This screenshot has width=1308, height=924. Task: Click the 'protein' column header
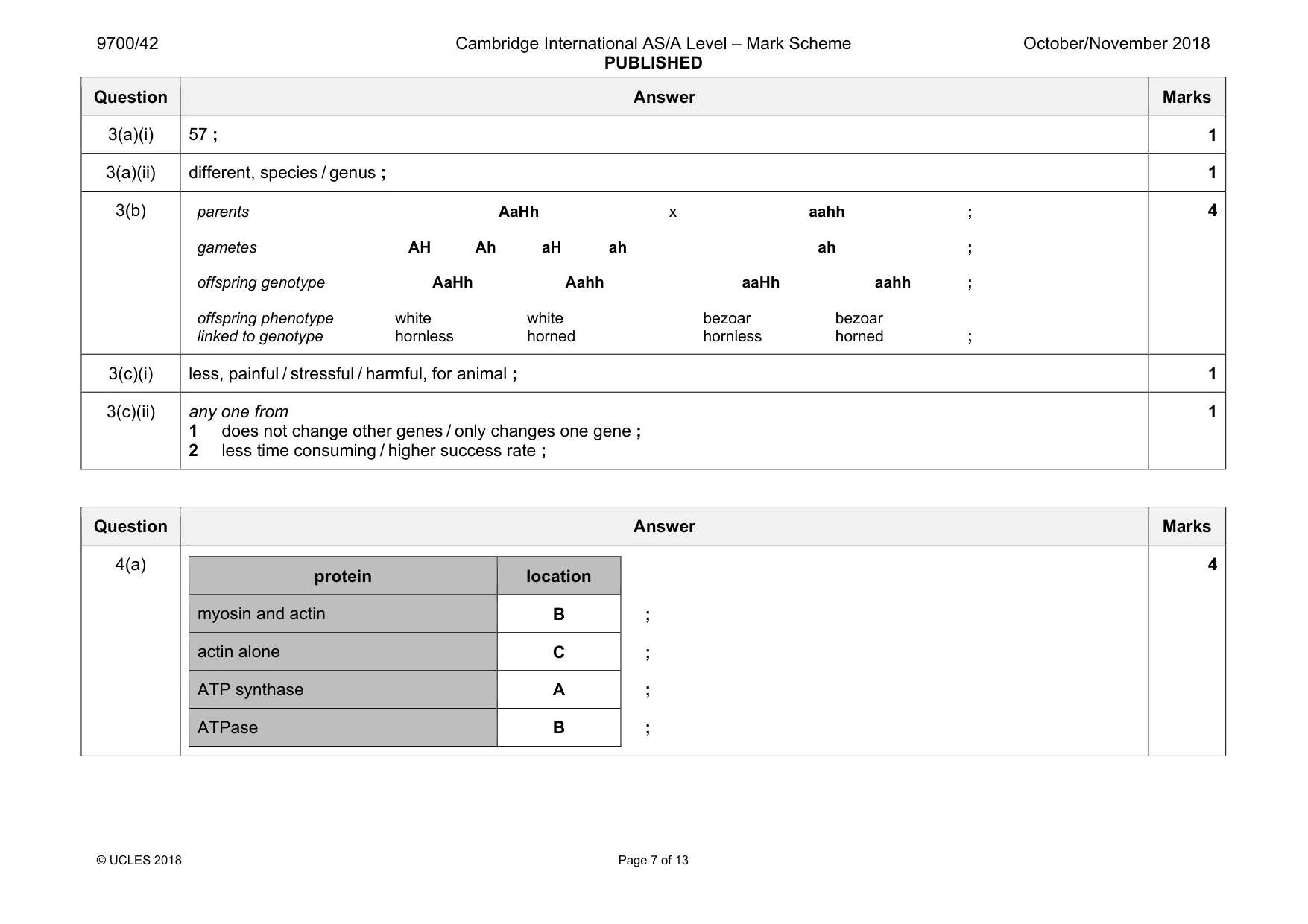(343, 576)
